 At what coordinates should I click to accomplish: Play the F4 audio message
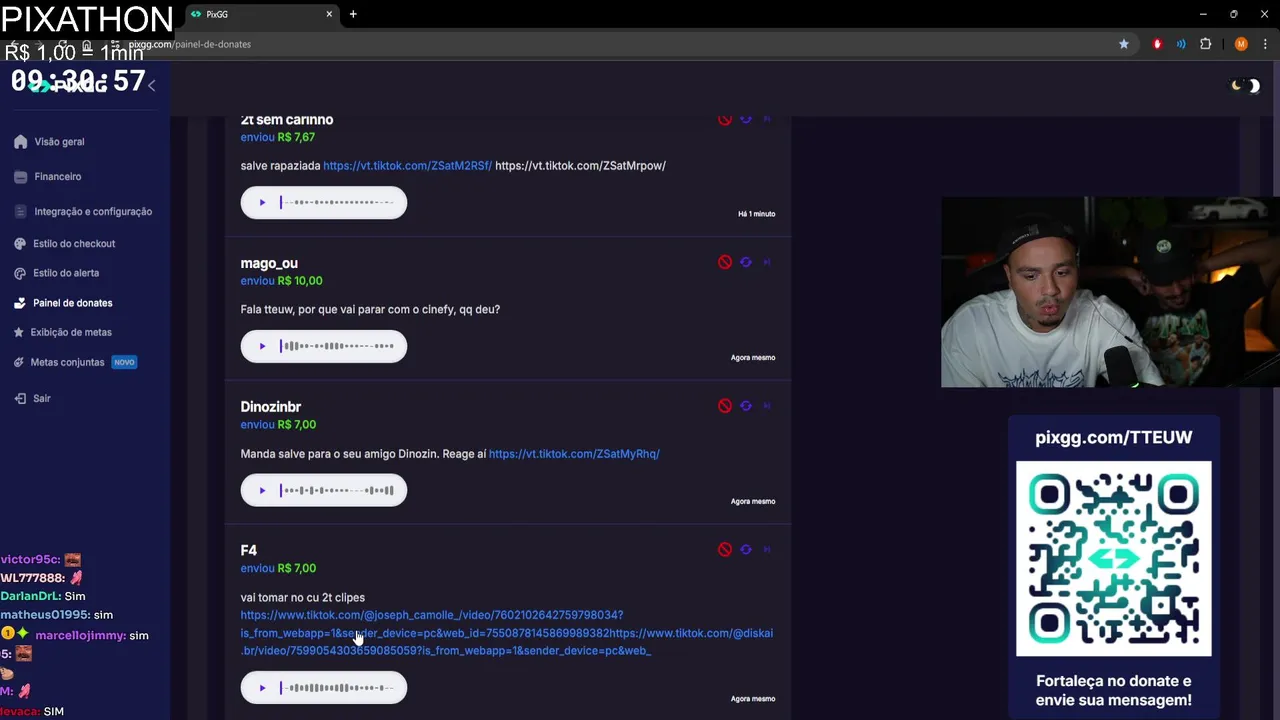coord(262,687)
